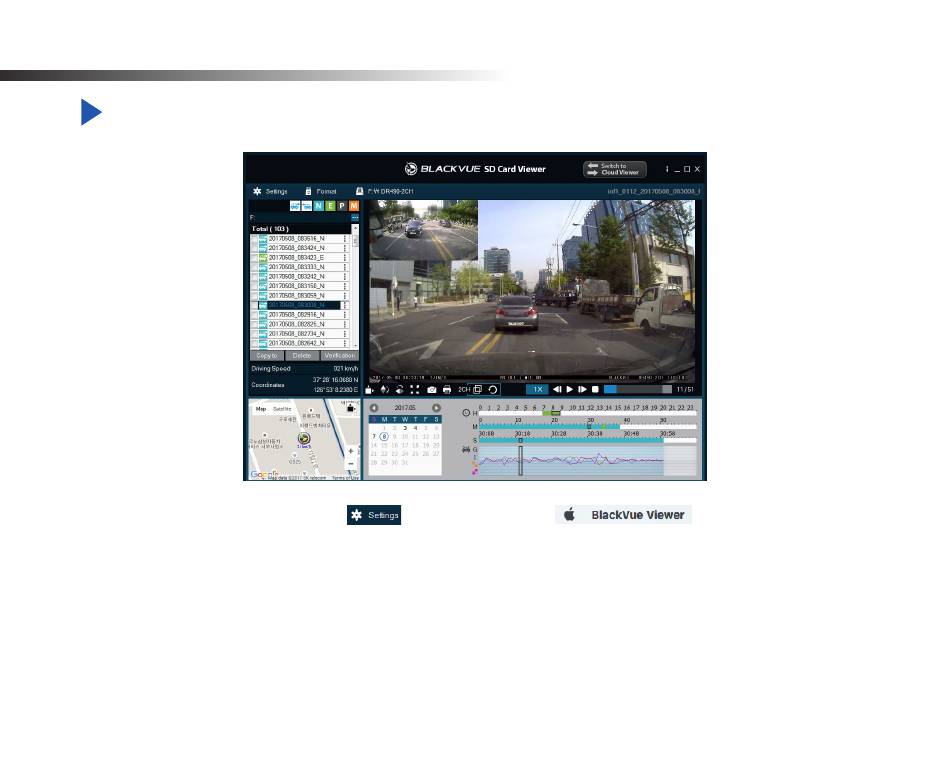
Task: Switch to Cloud Viewer
Action: pyautogui.click(x=614, y=169)
